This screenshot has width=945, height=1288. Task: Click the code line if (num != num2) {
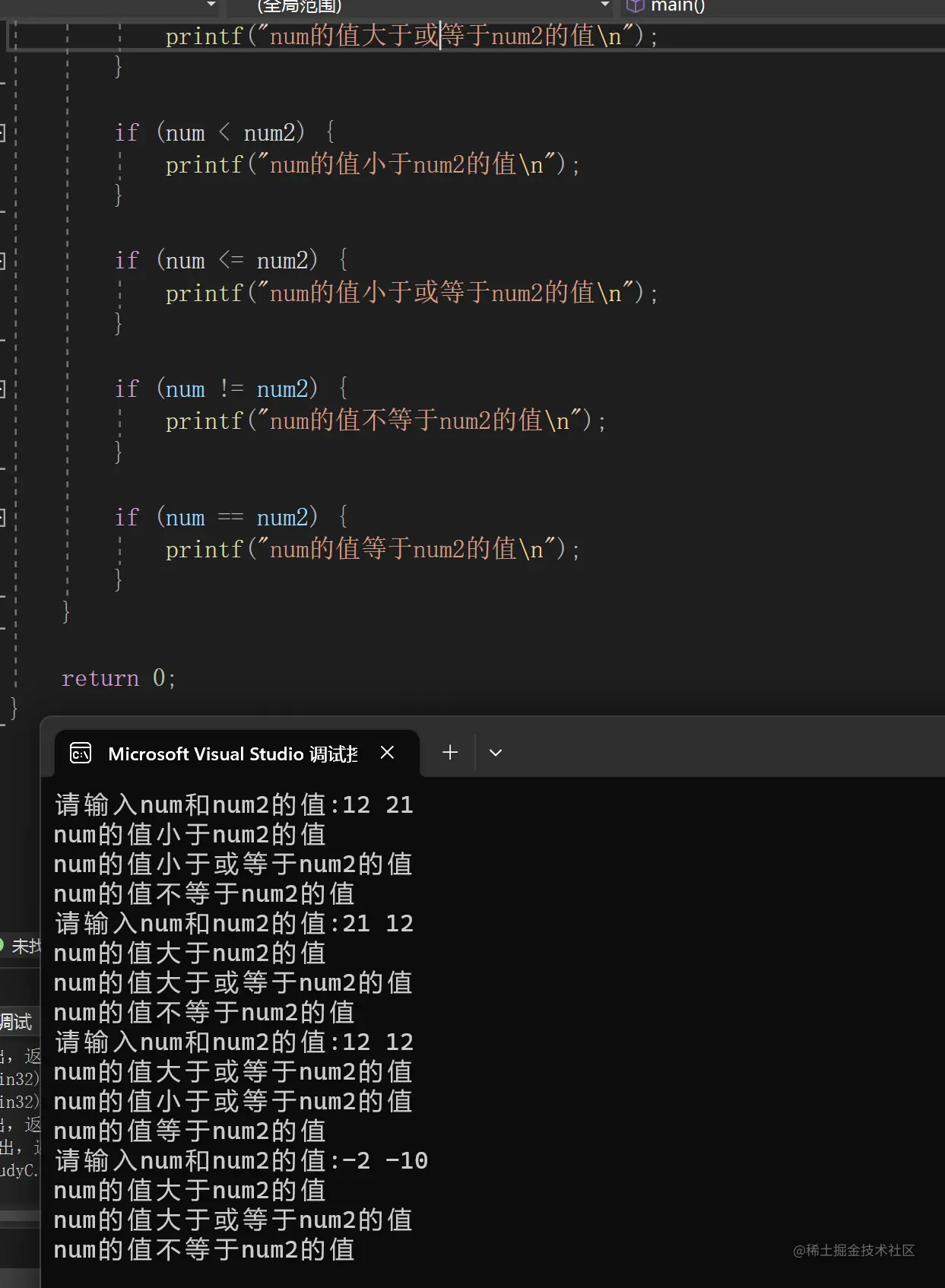(x=231, y=389)
